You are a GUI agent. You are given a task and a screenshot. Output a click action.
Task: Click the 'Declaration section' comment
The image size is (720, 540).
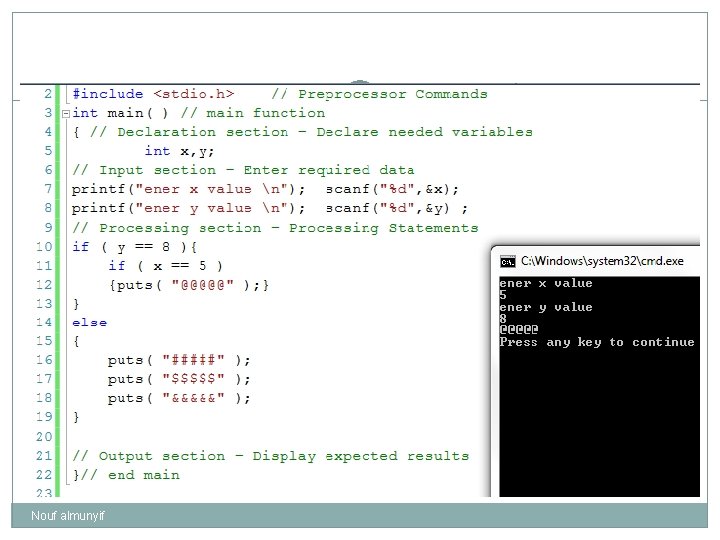click(311, 132)
